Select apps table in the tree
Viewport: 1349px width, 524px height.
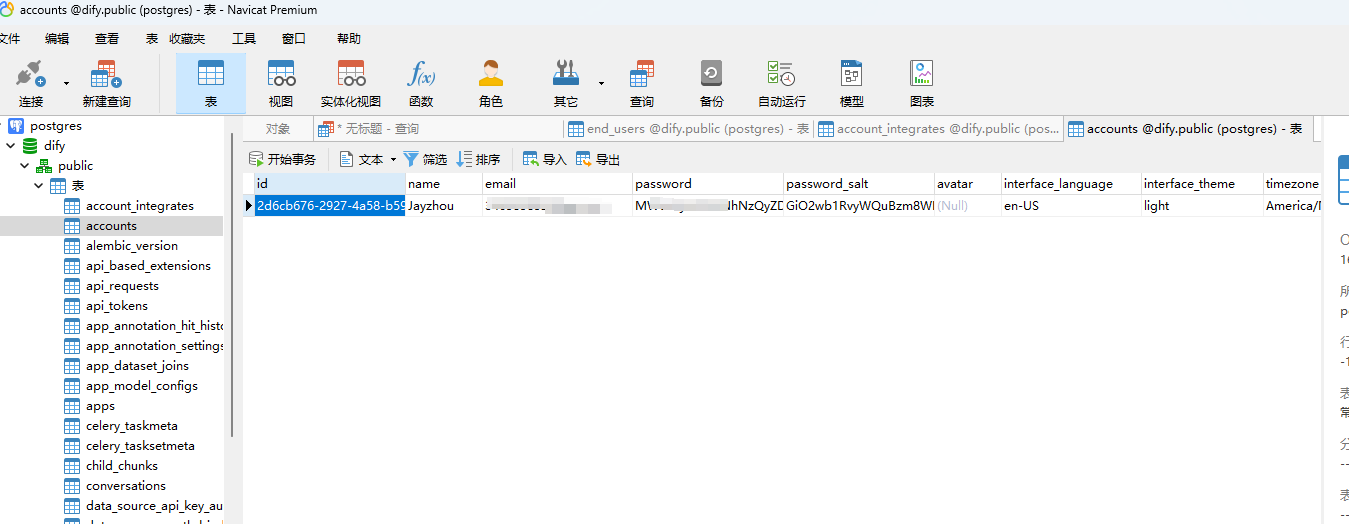(x=100, y=406)
